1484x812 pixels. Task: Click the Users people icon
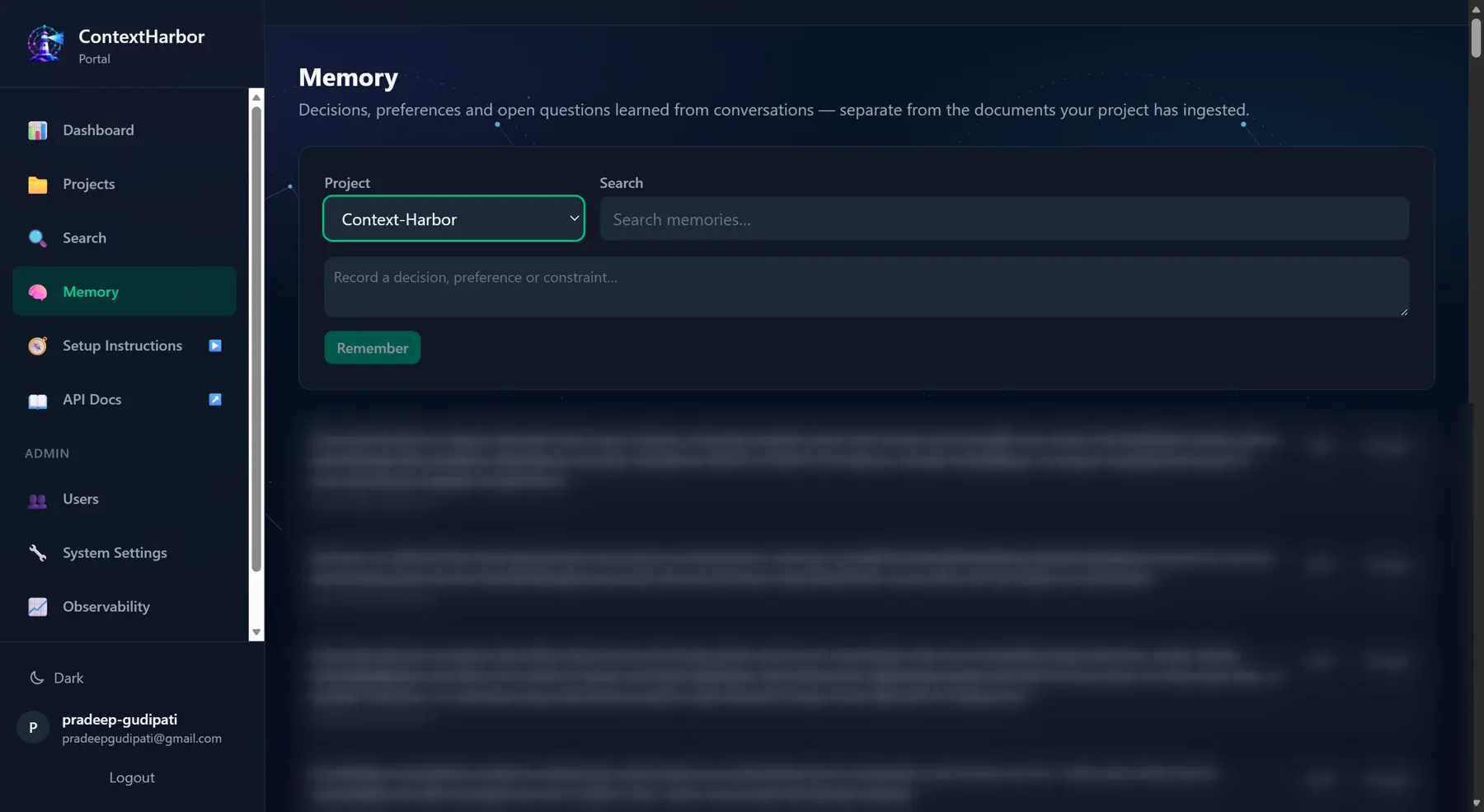click(x=38, y=500)
